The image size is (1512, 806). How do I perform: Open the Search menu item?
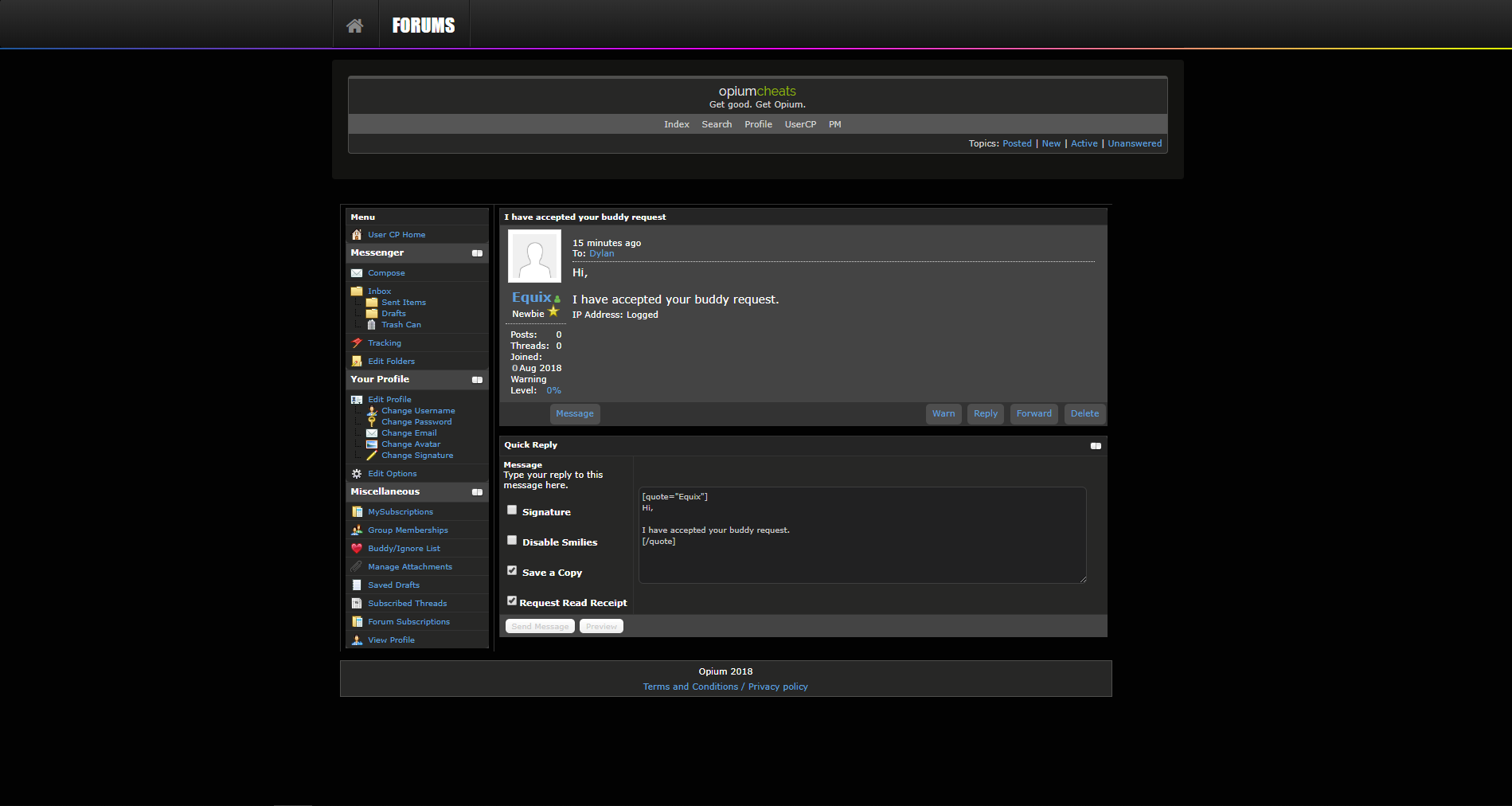717,124
